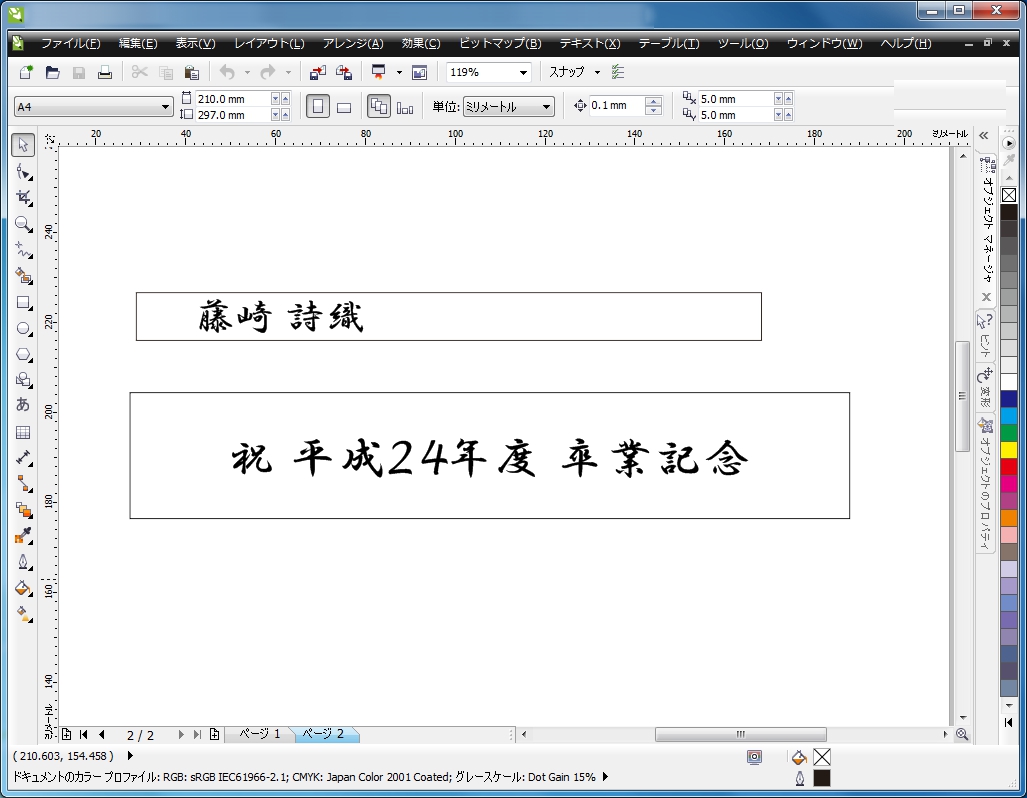Click the horizontal scrollbar thumb
1027x798 pixels.
click(740, 734)
